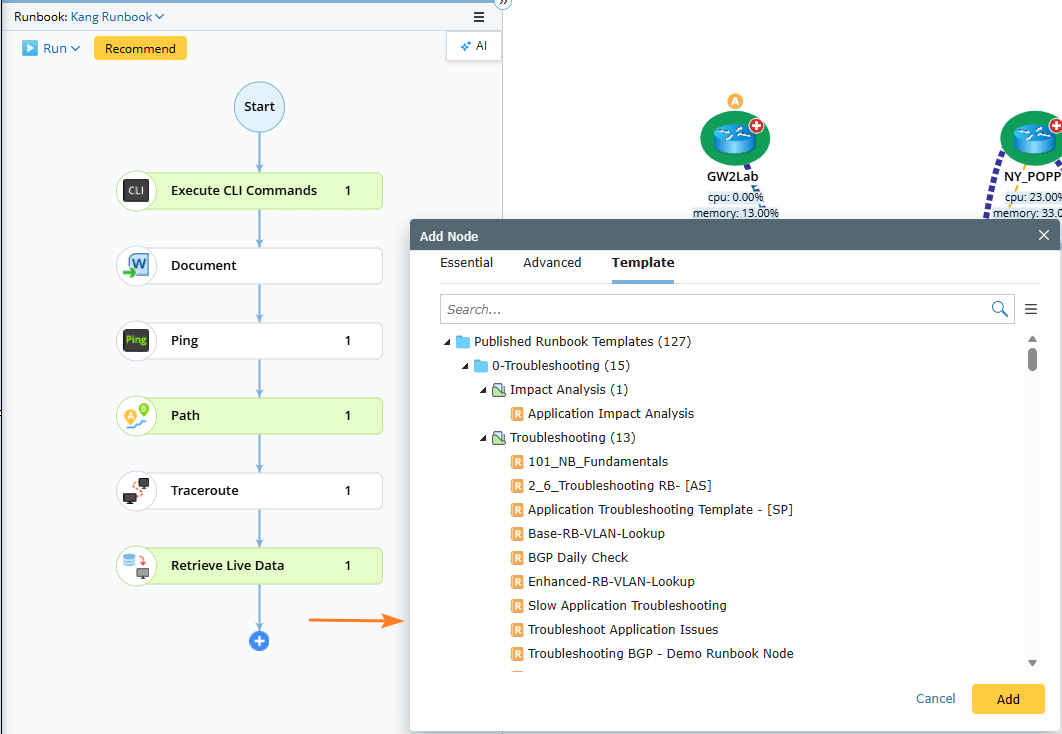This screenshot has width=1062, height=734.
Task: Collapse the 0-Troubleshooting folder
Action: coord(465,366)
